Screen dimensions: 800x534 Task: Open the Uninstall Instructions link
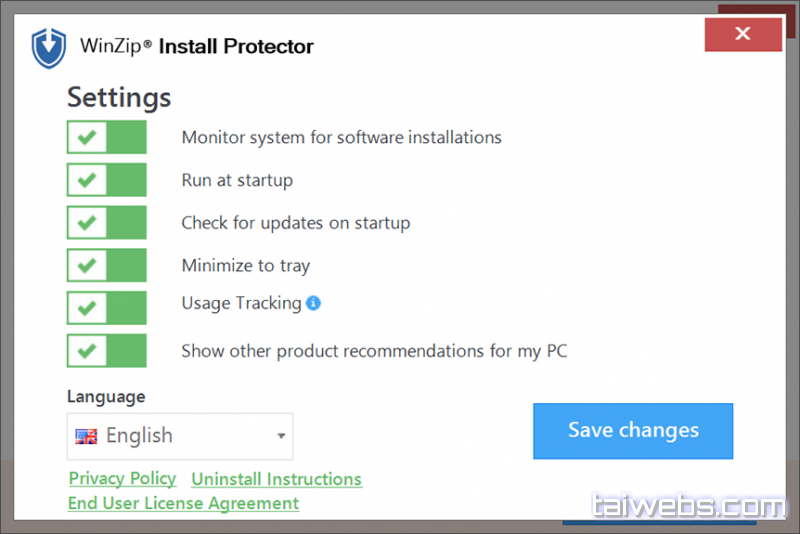[x=276, y=479]
